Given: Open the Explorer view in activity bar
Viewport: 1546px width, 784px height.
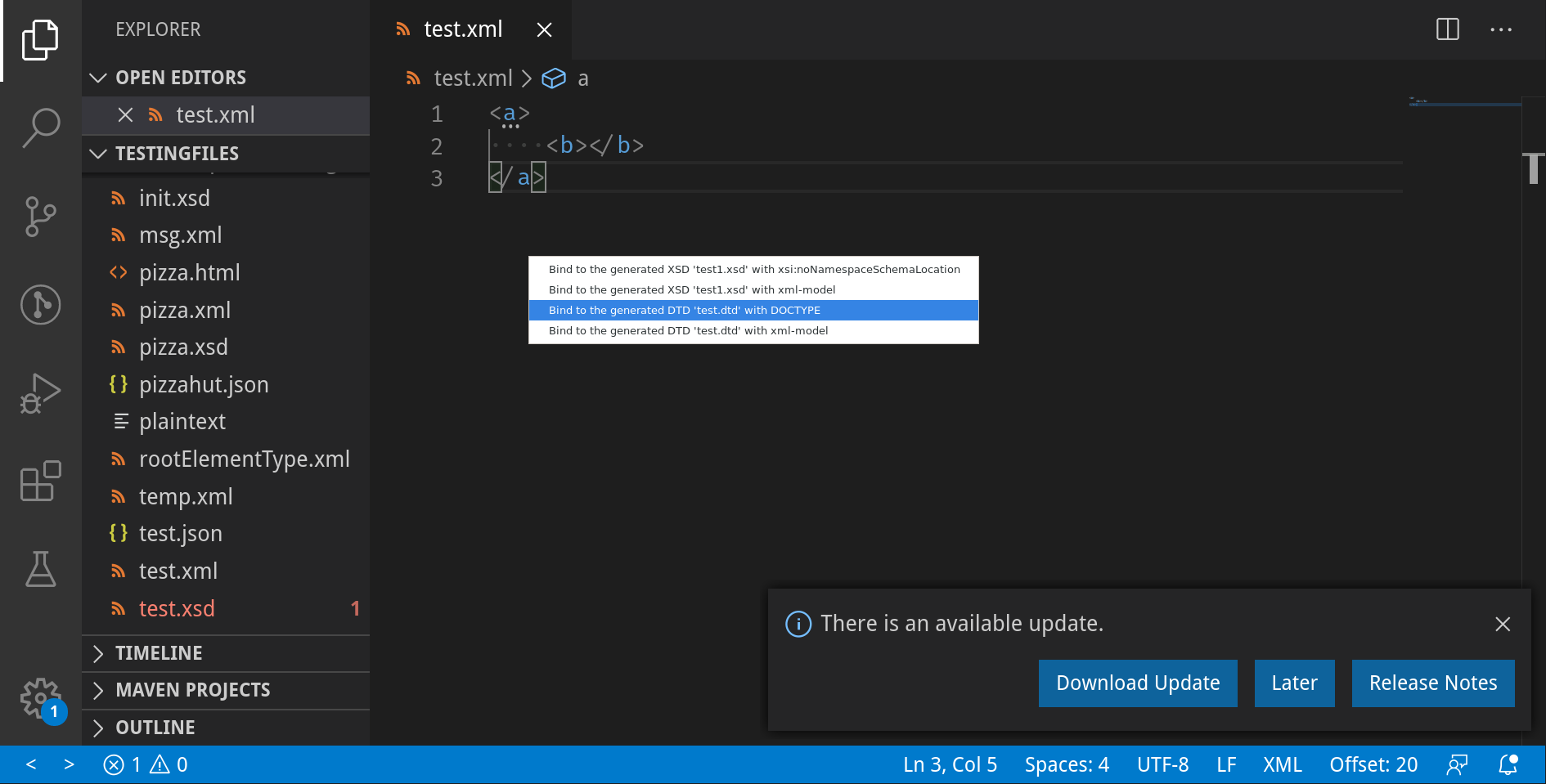Looking at the screenshot, I should (x=40, y=40).
